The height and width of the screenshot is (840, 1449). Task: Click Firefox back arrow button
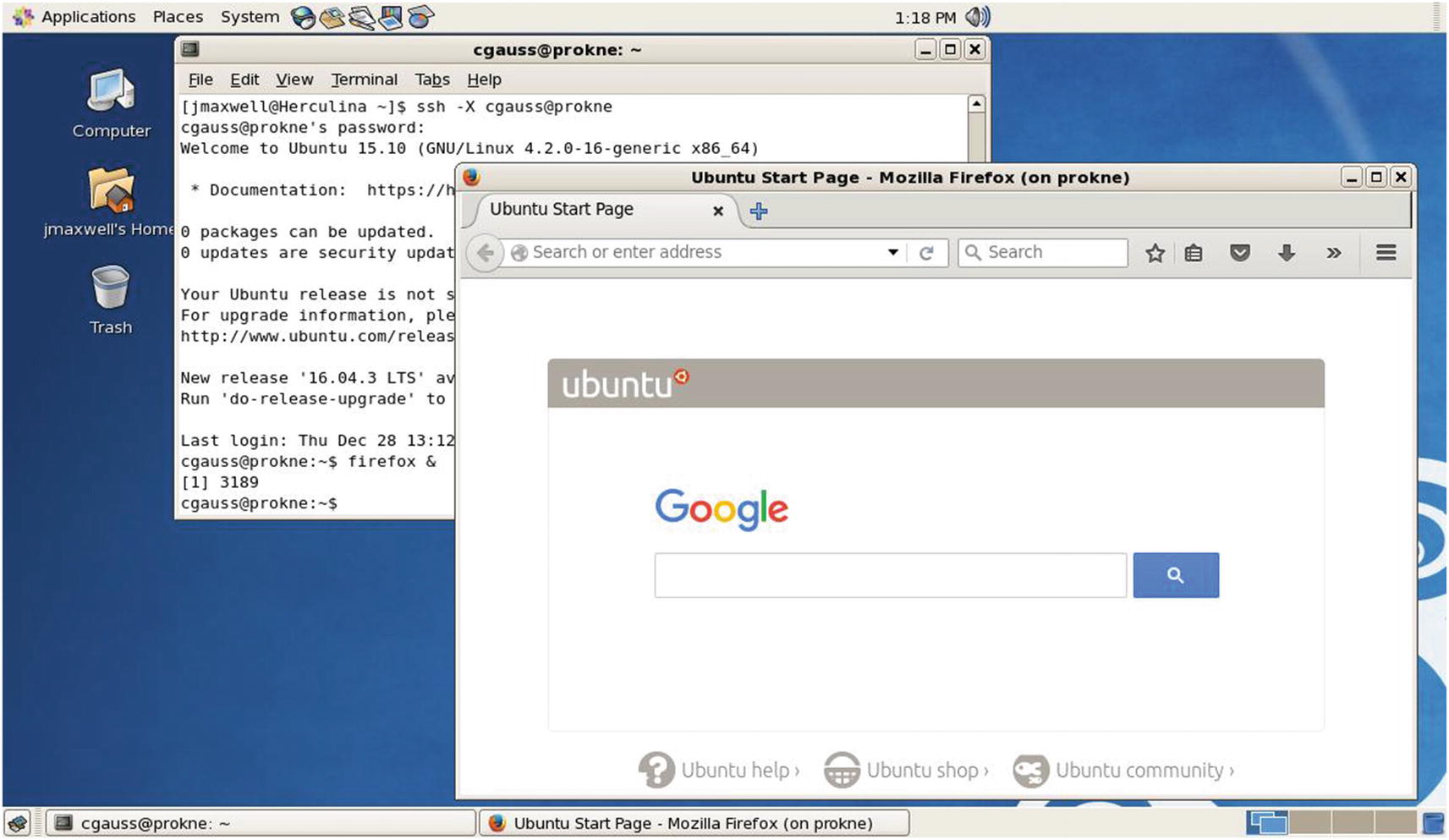(485, 253)
